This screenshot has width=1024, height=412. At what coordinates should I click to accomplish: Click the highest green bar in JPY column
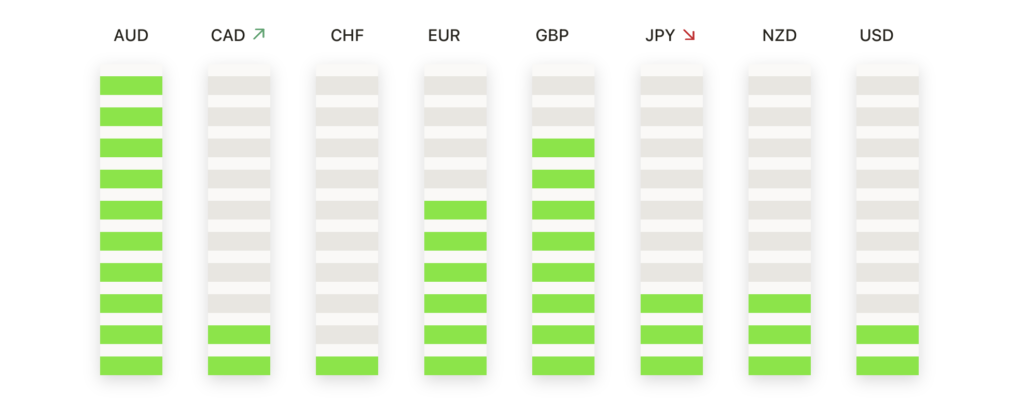coord(671,304)
